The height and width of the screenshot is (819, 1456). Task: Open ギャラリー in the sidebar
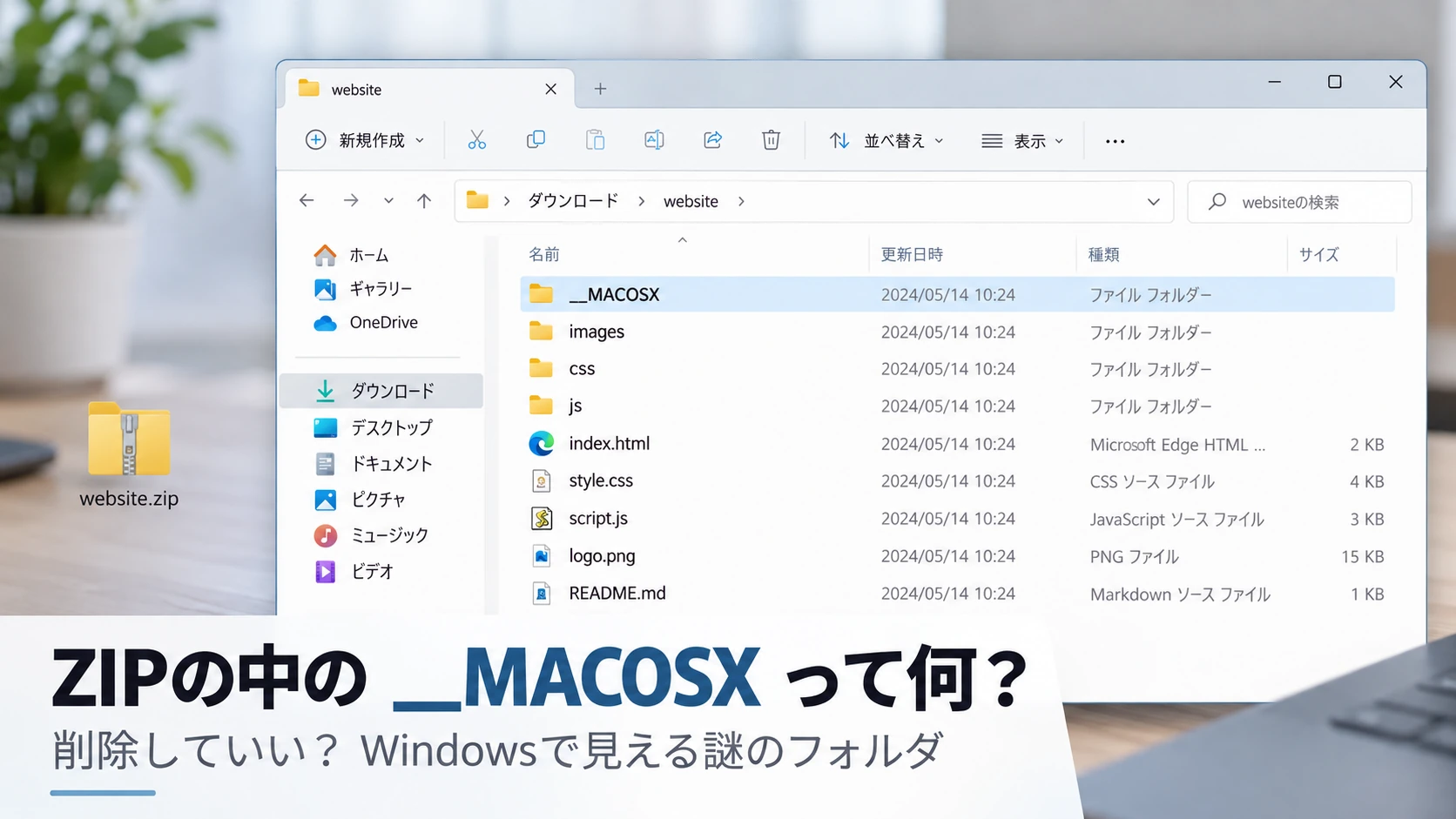363,289
